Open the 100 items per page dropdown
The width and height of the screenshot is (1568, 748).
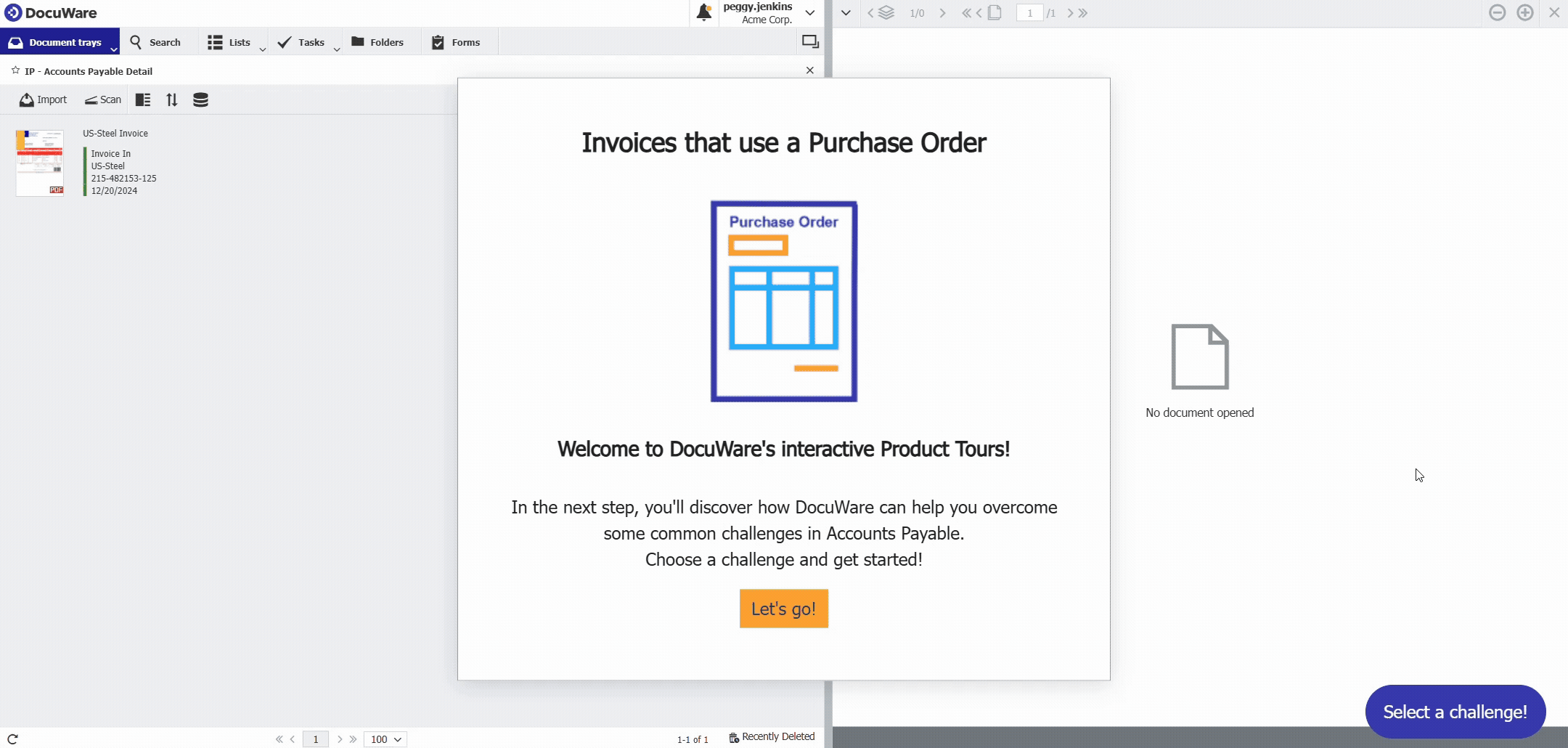coord(385,739)
